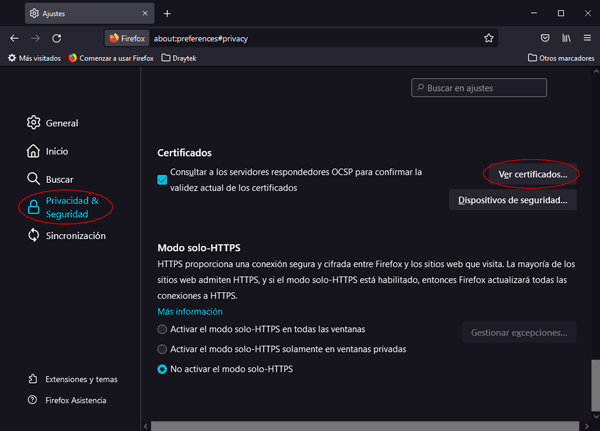The height and width of the screenshot is (431, 600).
Task: Open the Library icon in the toolbar
Action: tap(566, 38)
